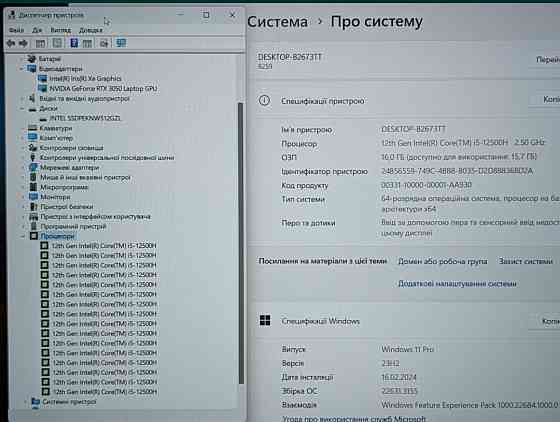Click the Батареї category icon
Image resolution: width=560 pixels, height=422 pixels.
click(x=32, y=59)
